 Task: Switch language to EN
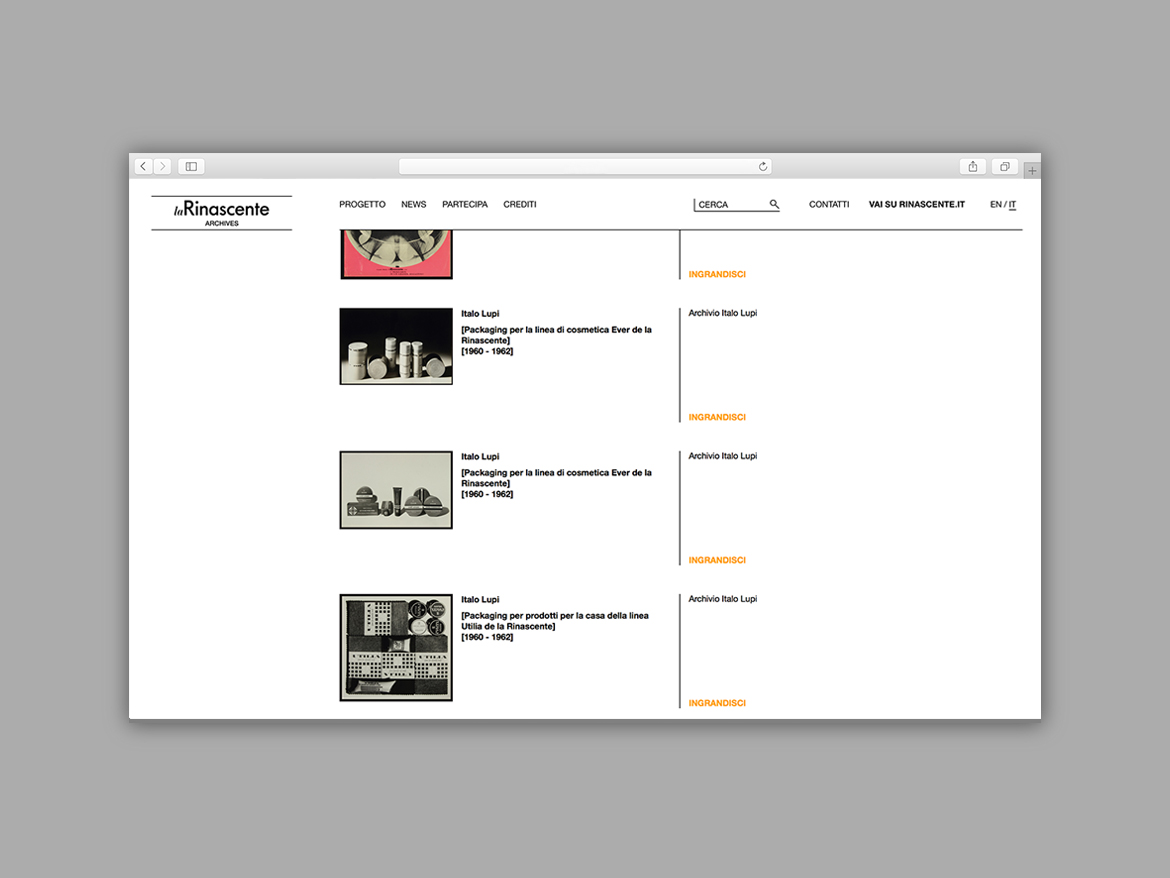(x=995, y=204)
